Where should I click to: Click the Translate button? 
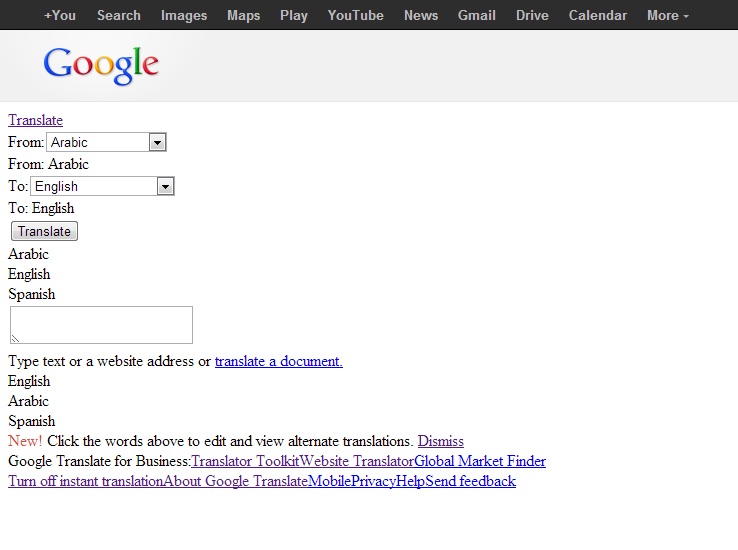click(x=44, y=231)
